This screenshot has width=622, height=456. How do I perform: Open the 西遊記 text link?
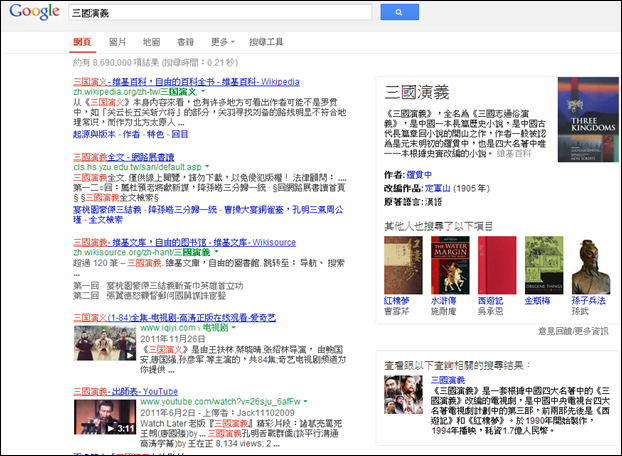point(490,301)
